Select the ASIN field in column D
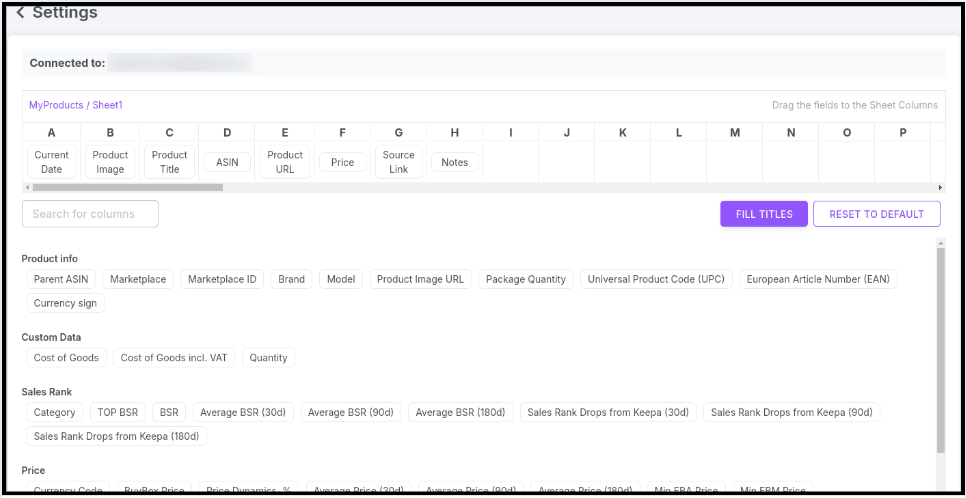Image resolution: width=966 pixels, height=498 pixels. [227, 162]
